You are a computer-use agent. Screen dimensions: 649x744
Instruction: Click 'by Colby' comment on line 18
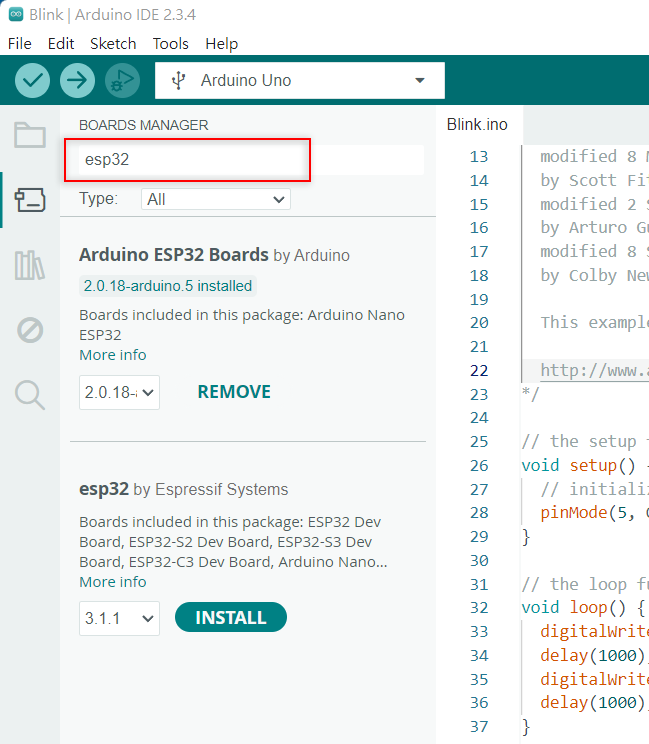click(x=578, y=275)
